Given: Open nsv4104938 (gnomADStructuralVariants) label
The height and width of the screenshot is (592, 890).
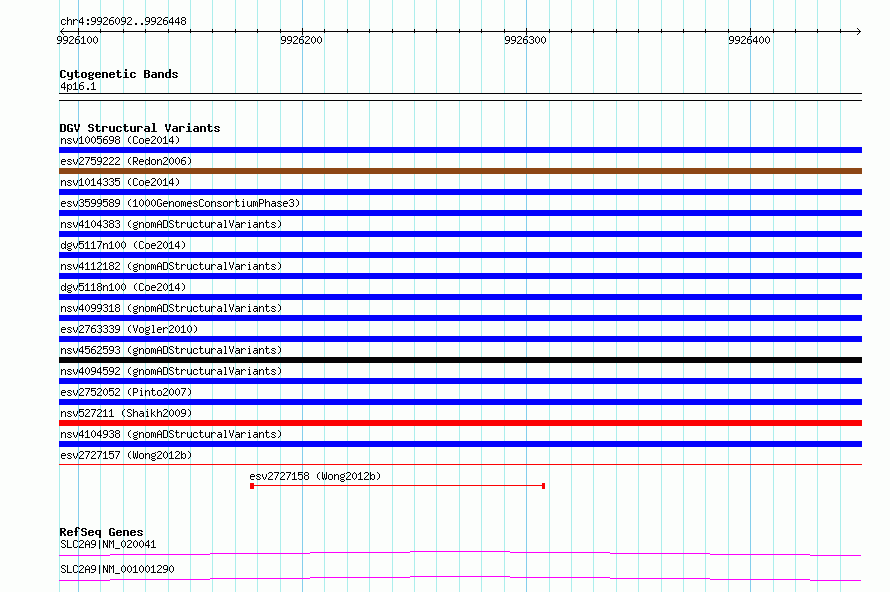Looking at the screenshot, I should pos(171,434).
